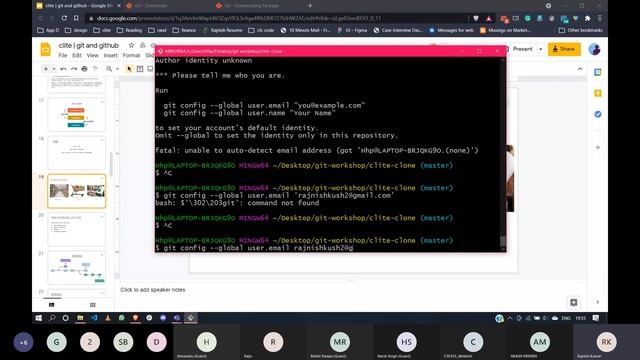The height and width of the screenshot is (360, 640).
Task: Select slide 19 thumbnail with photos
Action: pos(76,191)
